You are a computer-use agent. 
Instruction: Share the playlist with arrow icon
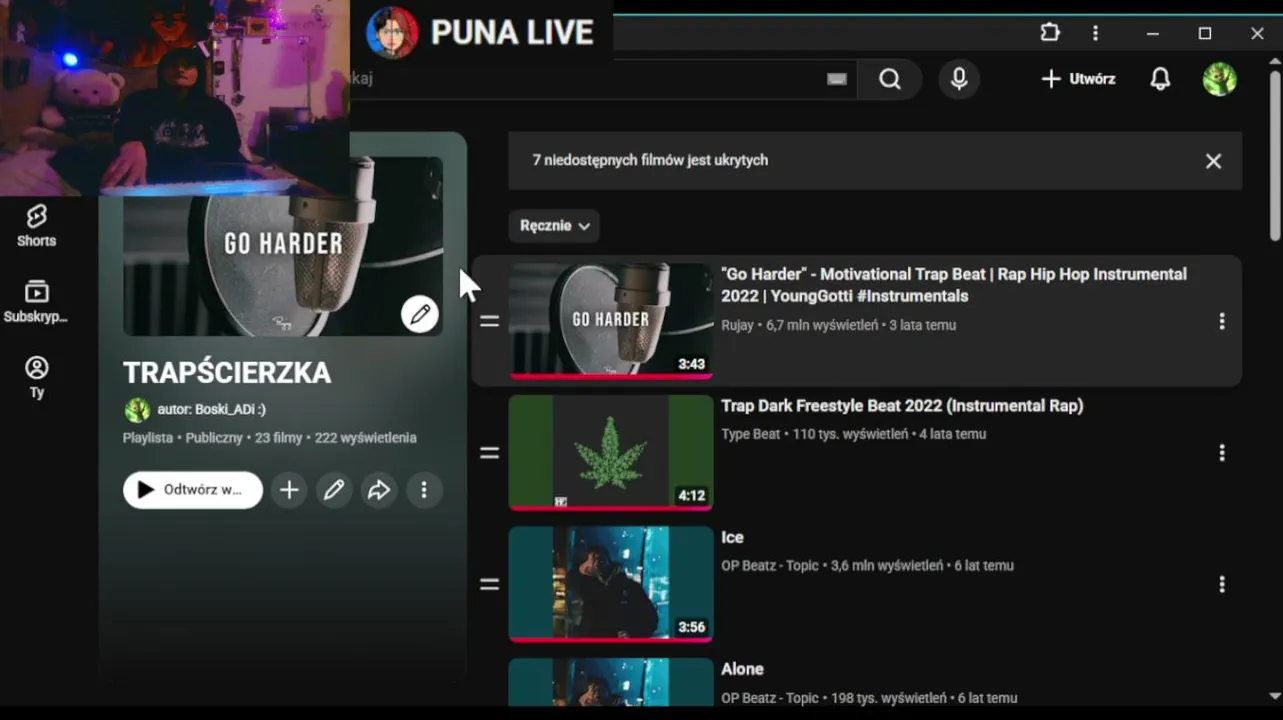click(x=379, y=490)
